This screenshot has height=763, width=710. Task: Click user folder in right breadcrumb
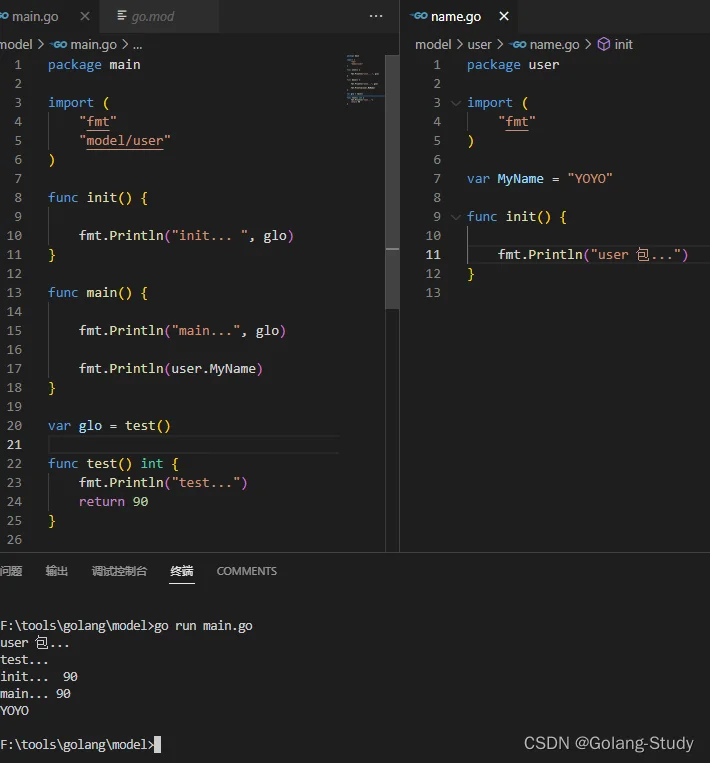click(x=479, y=45)
